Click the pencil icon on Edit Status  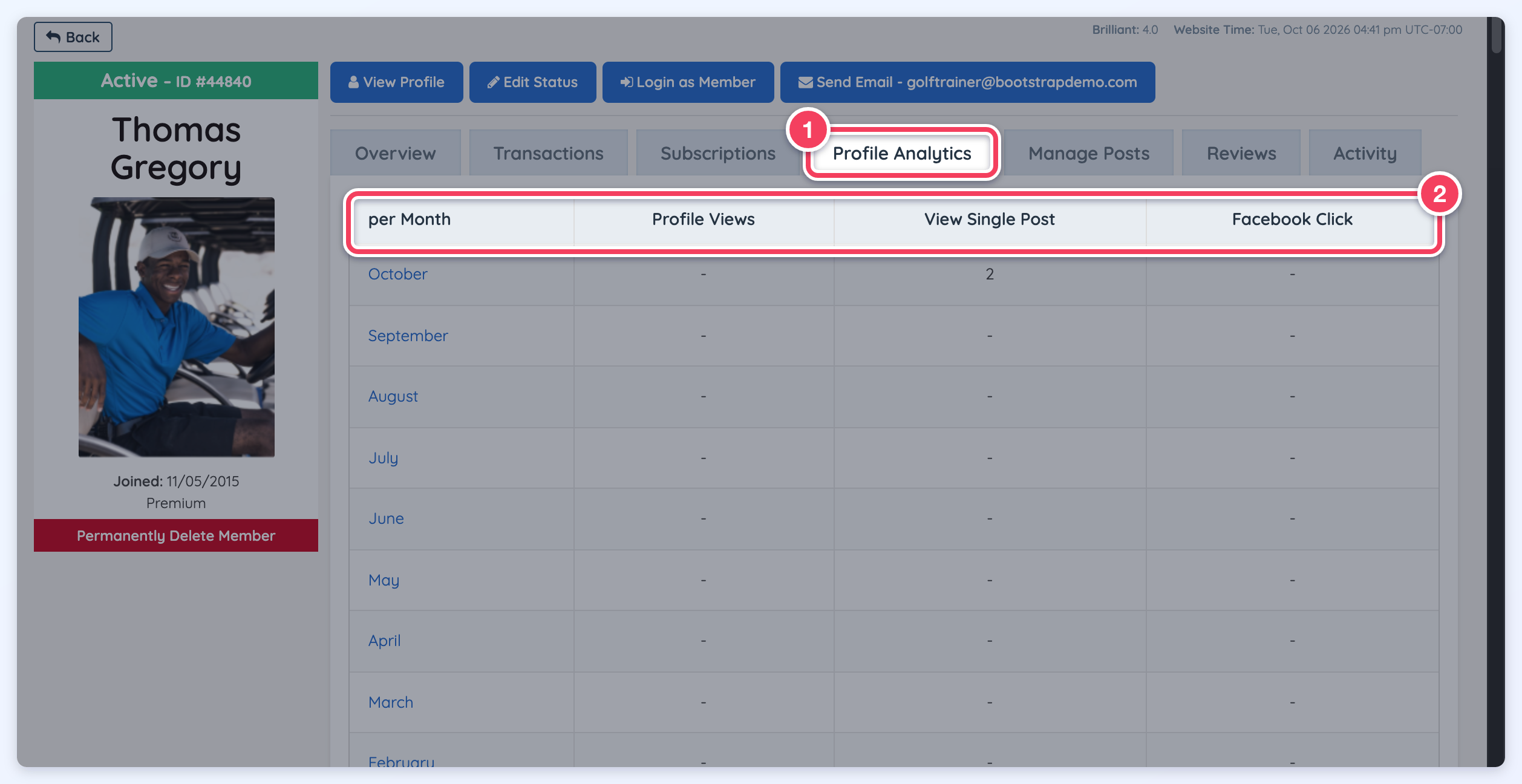tap(493, 82)
